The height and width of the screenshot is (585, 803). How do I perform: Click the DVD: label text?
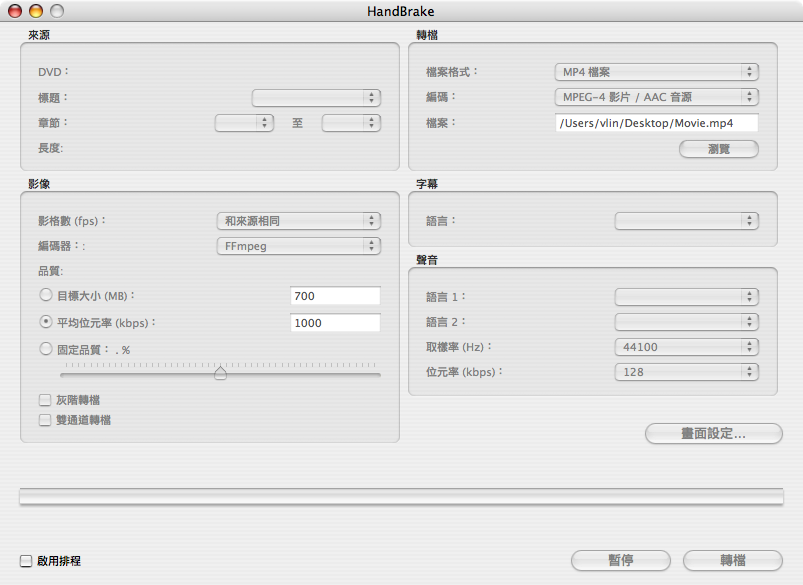point(53,72)
